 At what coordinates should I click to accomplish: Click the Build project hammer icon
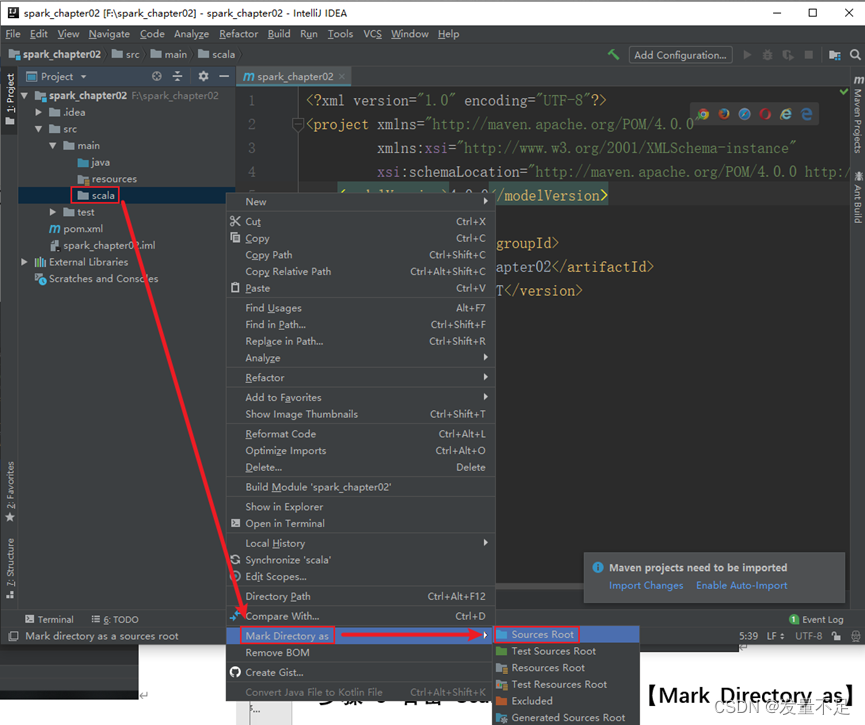613,55
